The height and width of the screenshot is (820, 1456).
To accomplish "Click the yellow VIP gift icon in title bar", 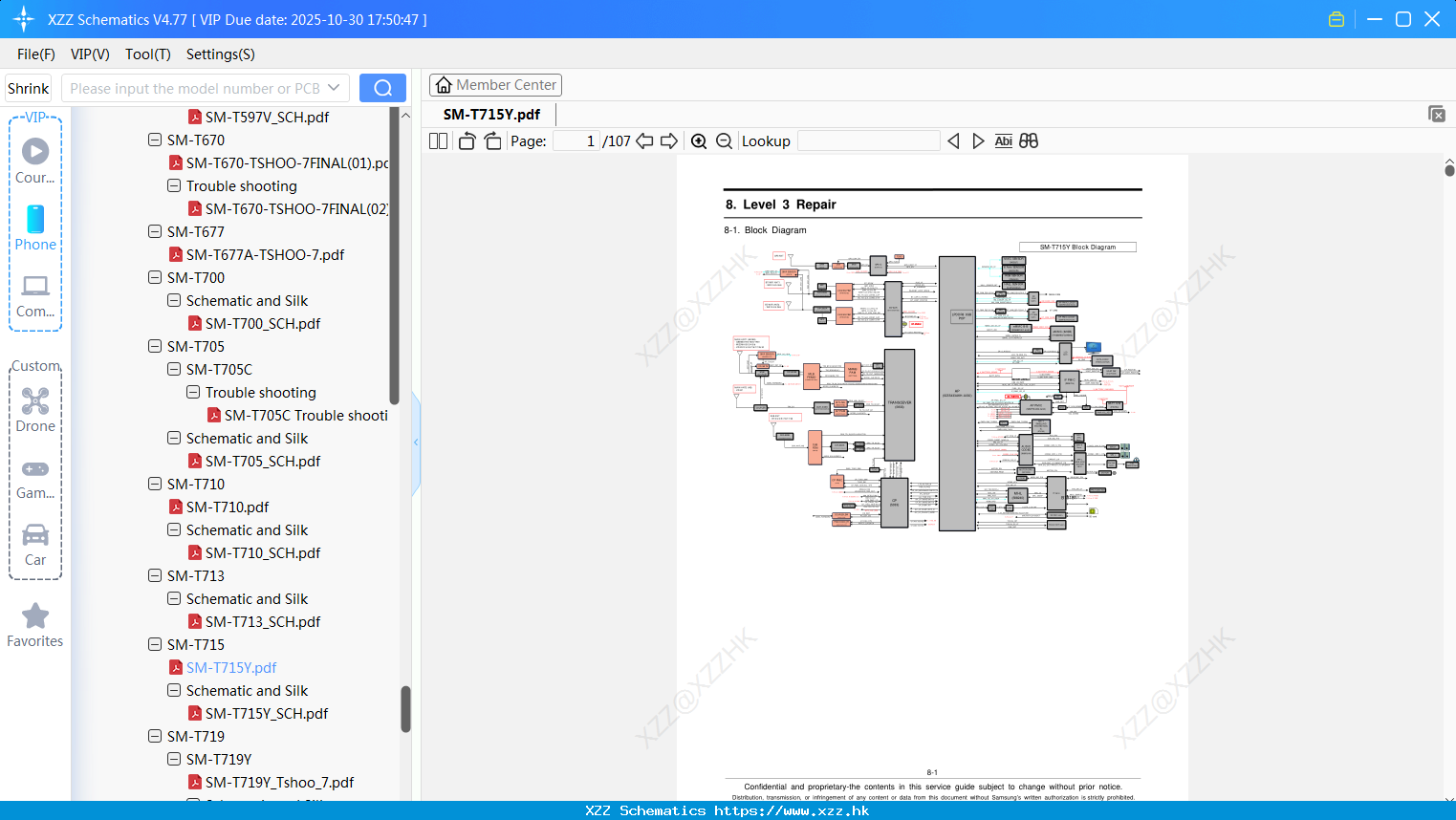I will (x=1336, y=19).
